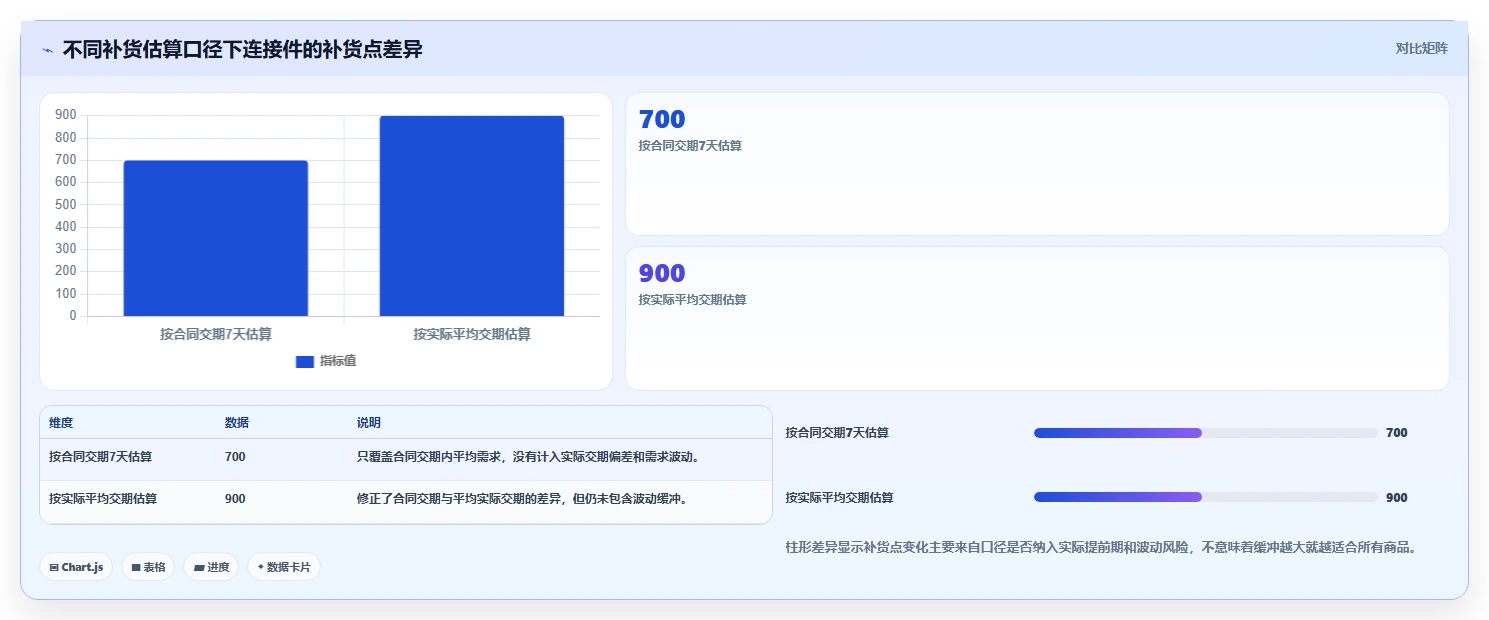This screenshot has width=1489, height=620.
Task: Click the 进度 tag chip
Action: point(211,567)
